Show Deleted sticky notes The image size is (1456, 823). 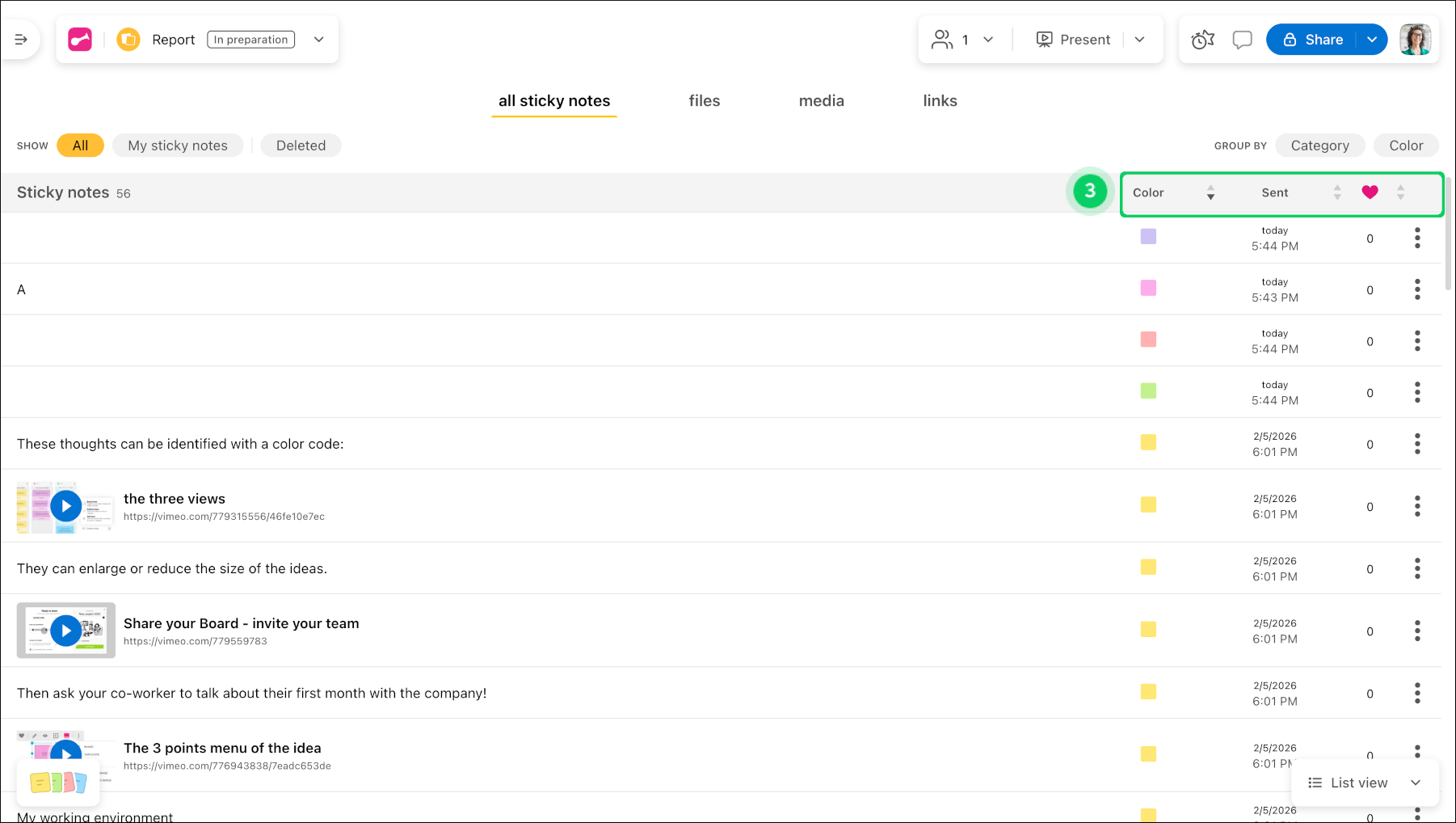pos(301,146)
